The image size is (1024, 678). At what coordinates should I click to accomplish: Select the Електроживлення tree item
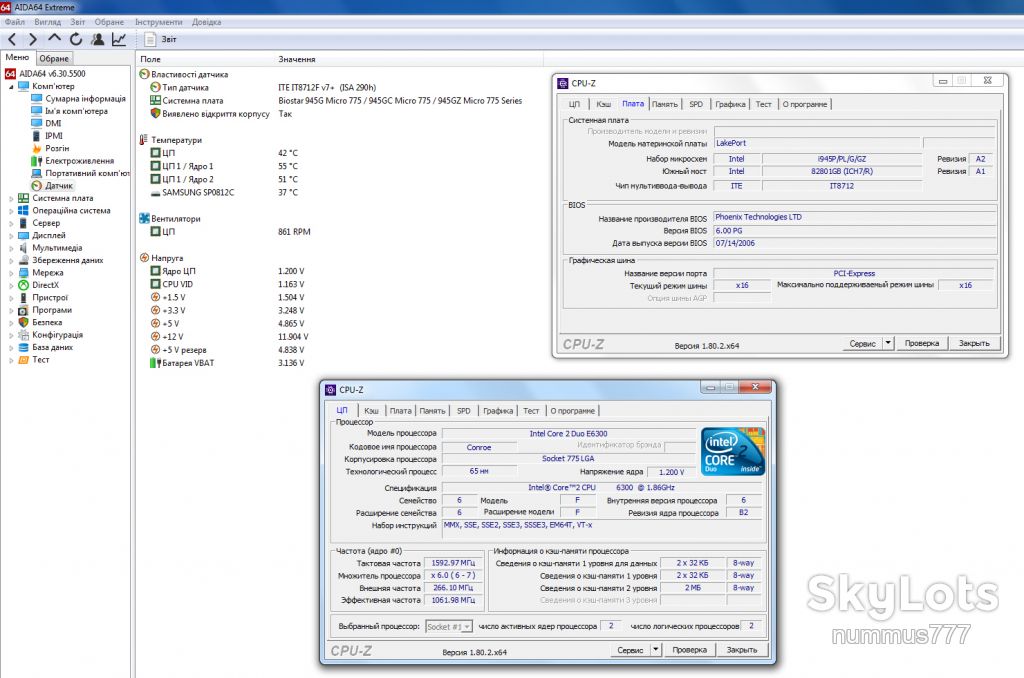72,161
